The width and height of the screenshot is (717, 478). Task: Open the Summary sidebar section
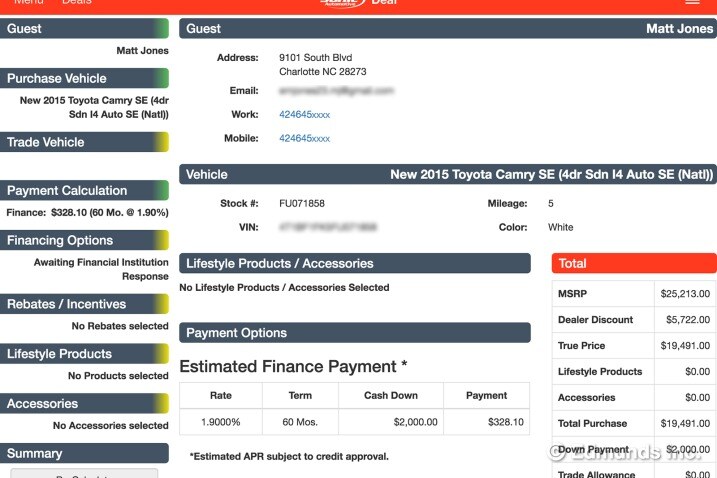click(84, 453)
